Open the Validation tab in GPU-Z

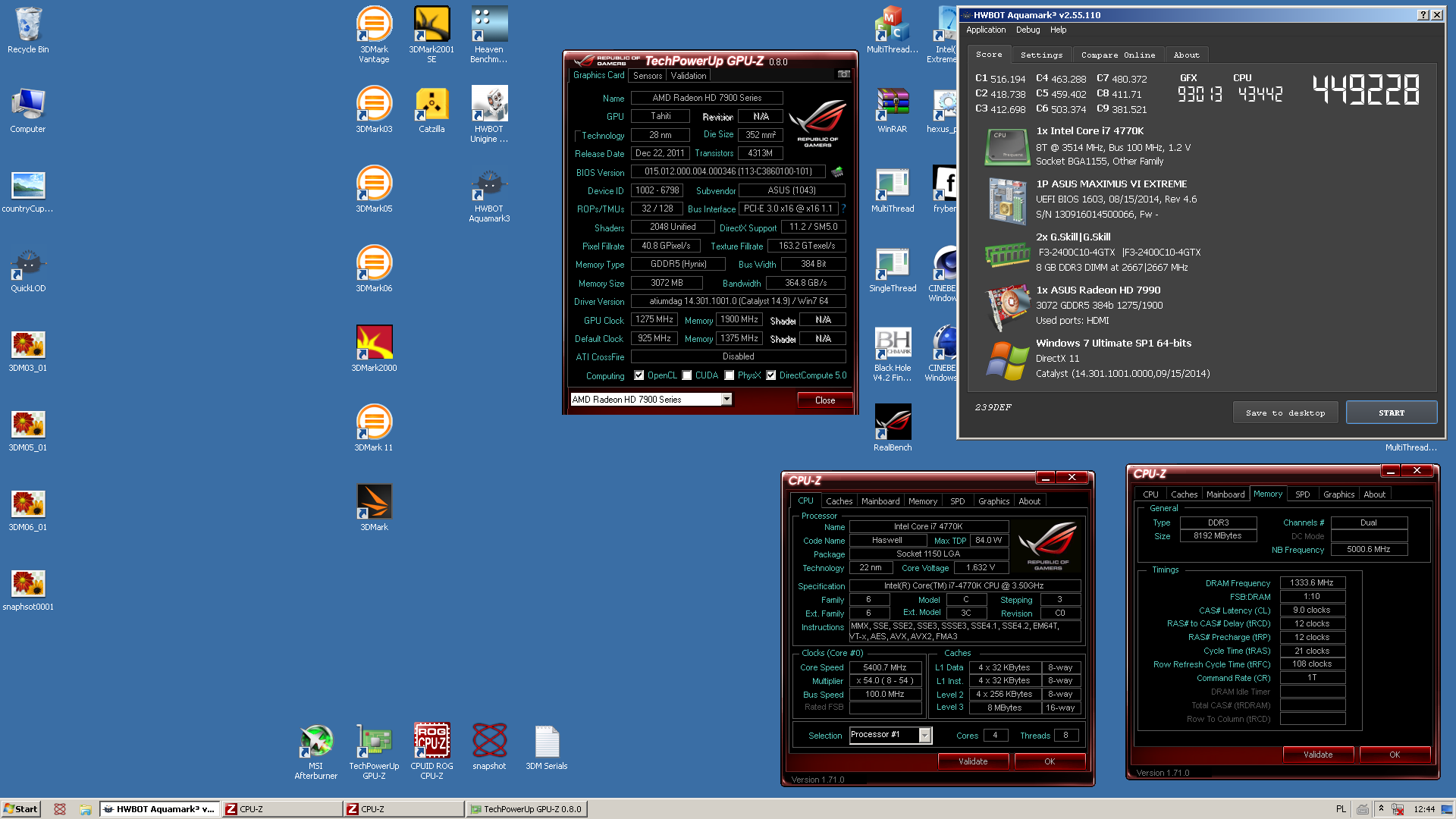(689, 75)
